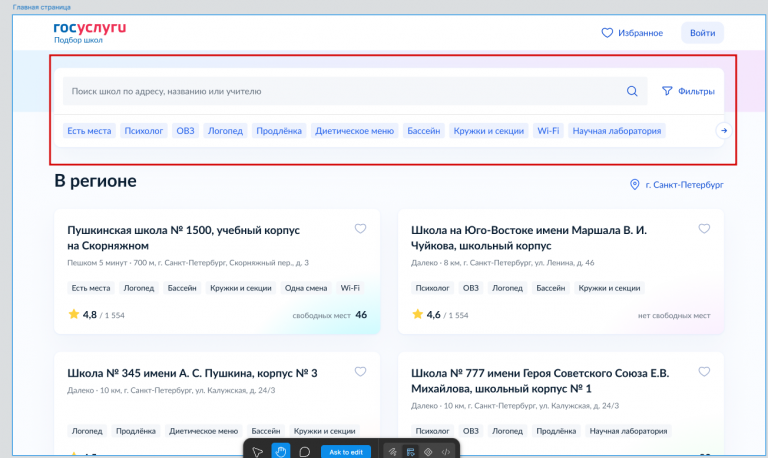The image size is (768, 458).
Task: Select the Hand tool in bottom toolbar
Action: click(x=281, y=451)
